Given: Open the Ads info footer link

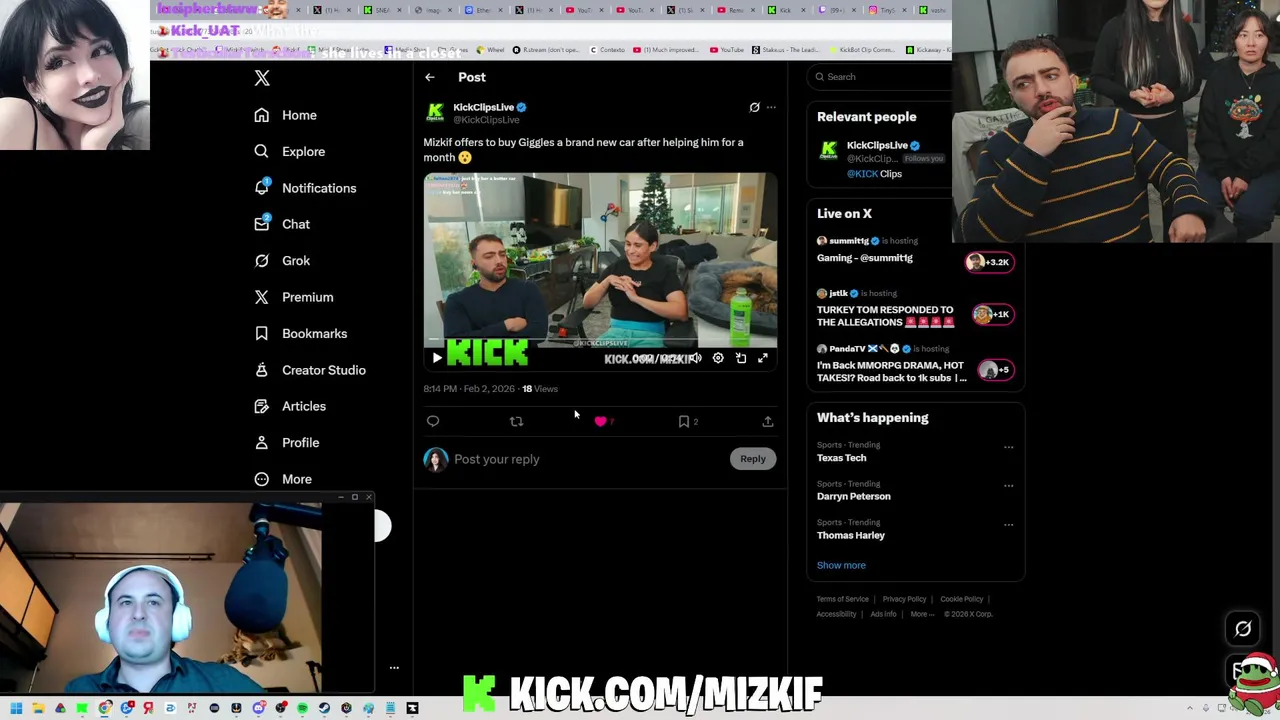Looking at the screenshot, I should (x=883, y=614).
